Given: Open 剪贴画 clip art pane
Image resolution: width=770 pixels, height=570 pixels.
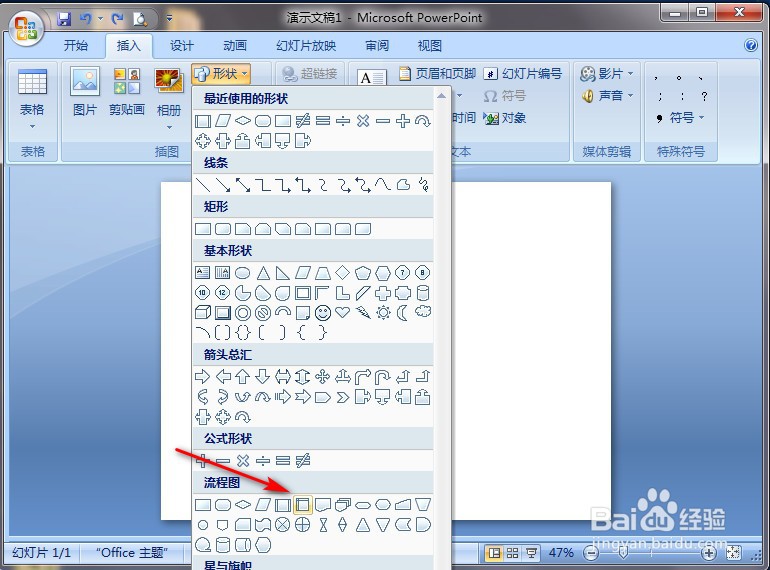Looking at the screenshot, I should (x=127, y=92).
